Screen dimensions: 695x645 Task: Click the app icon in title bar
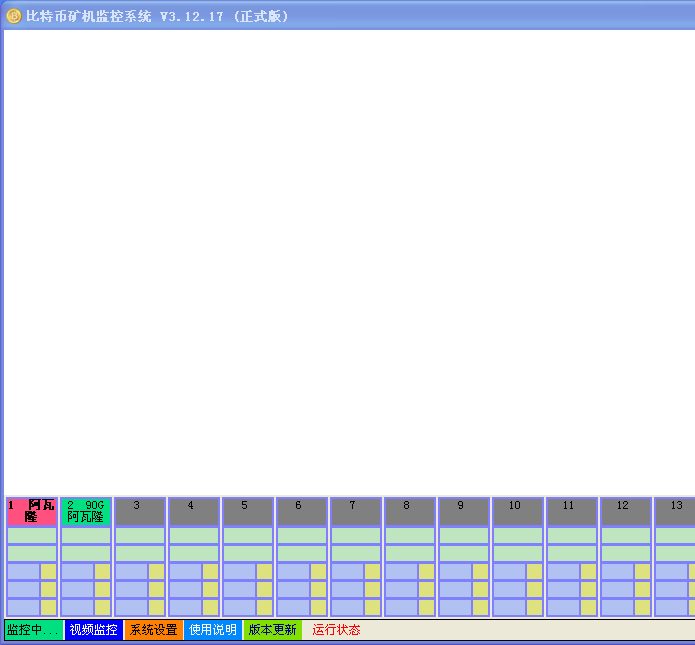[14, 16]
